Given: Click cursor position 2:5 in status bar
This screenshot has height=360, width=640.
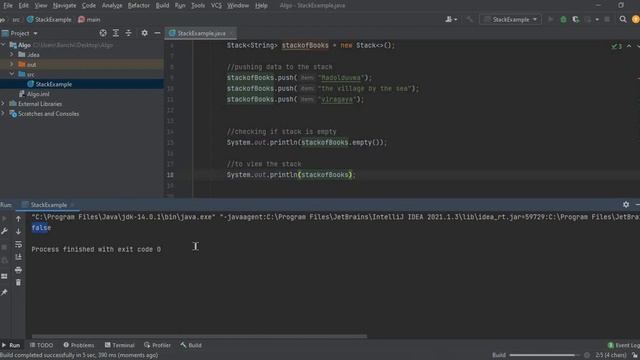Looking at the screenshot, I should coord(611,355).
